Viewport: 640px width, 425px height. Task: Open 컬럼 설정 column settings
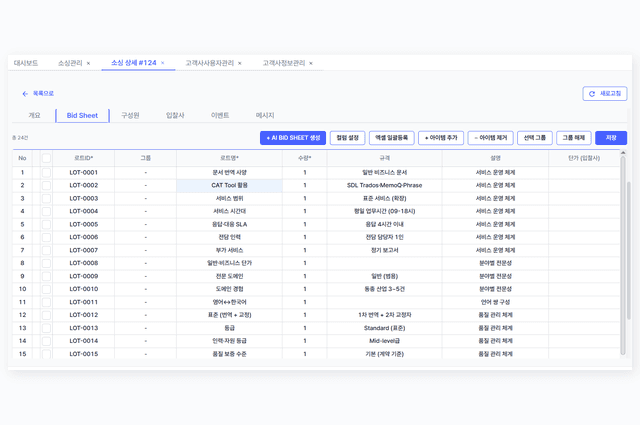(347, 138)
